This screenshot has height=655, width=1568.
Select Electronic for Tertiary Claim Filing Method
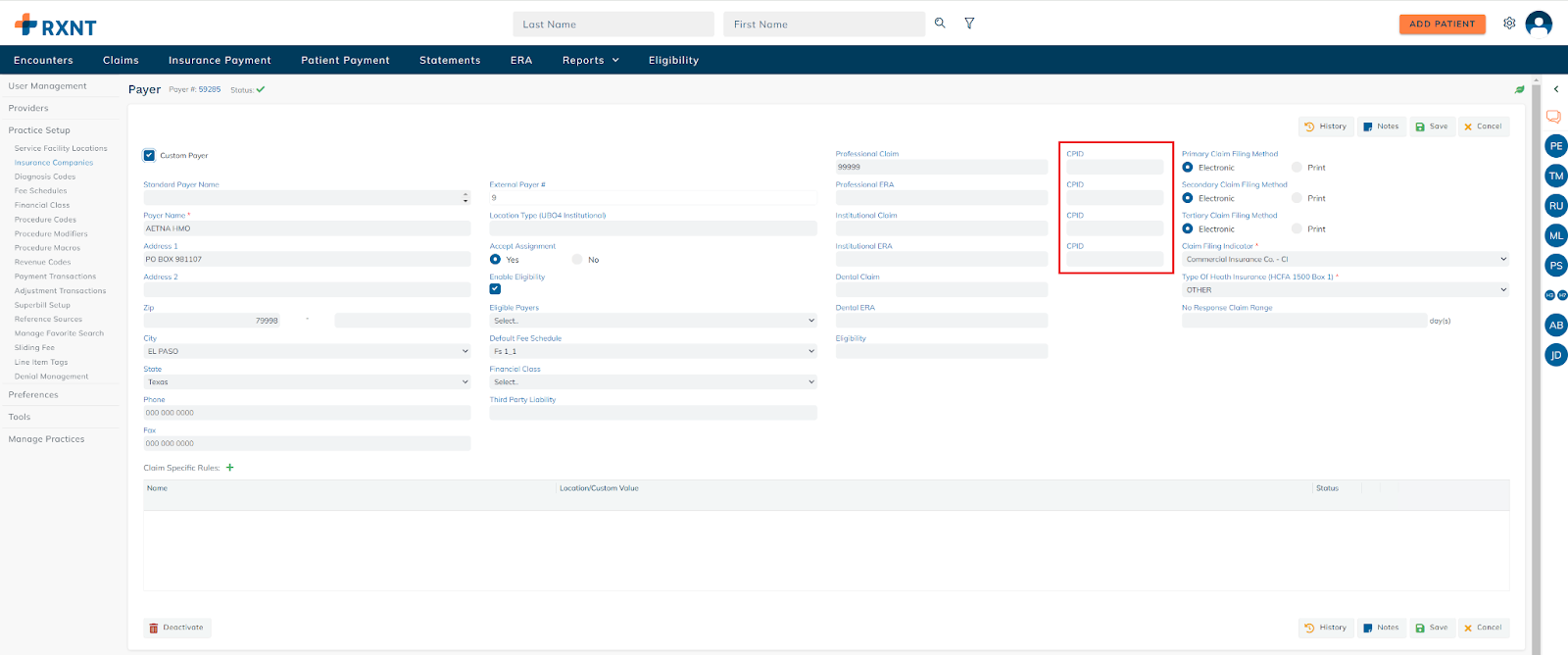point(1188,228)
